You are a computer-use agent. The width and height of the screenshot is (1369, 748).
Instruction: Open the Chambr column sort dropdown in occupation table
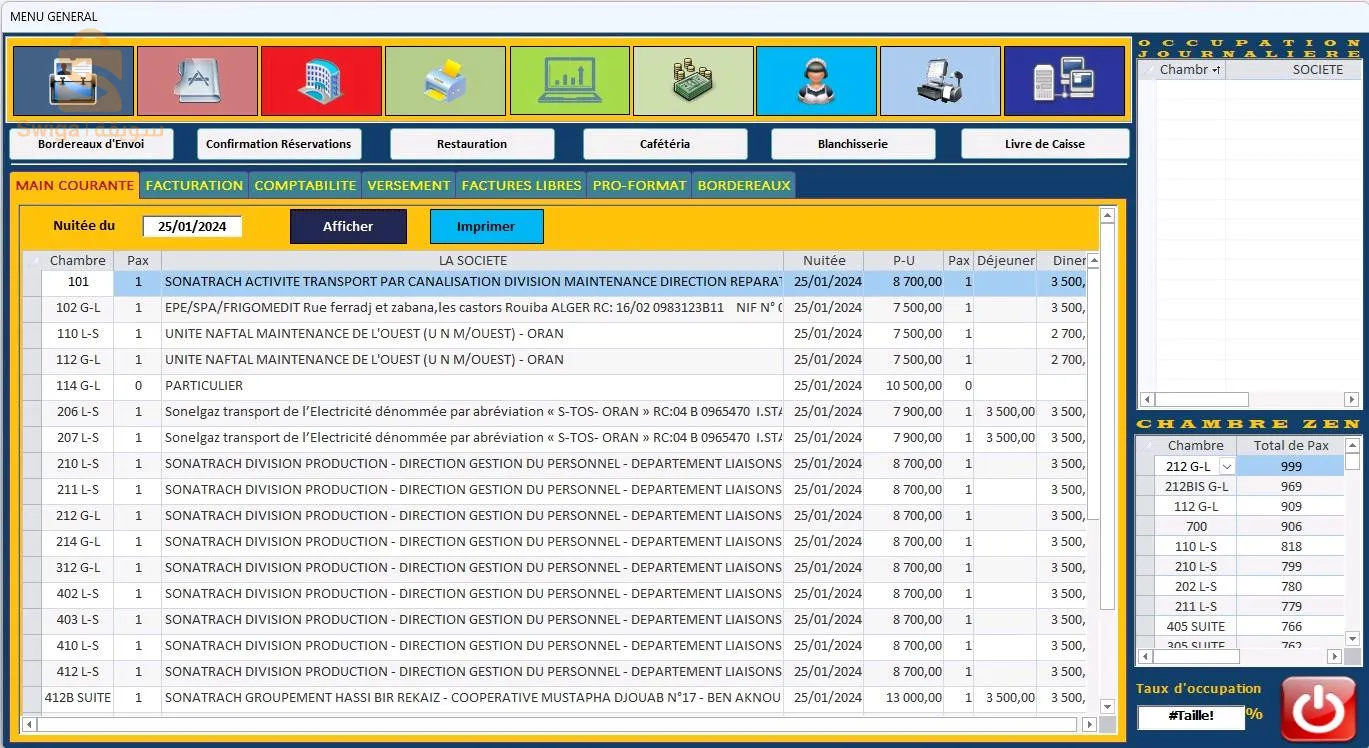[1216, 70]
